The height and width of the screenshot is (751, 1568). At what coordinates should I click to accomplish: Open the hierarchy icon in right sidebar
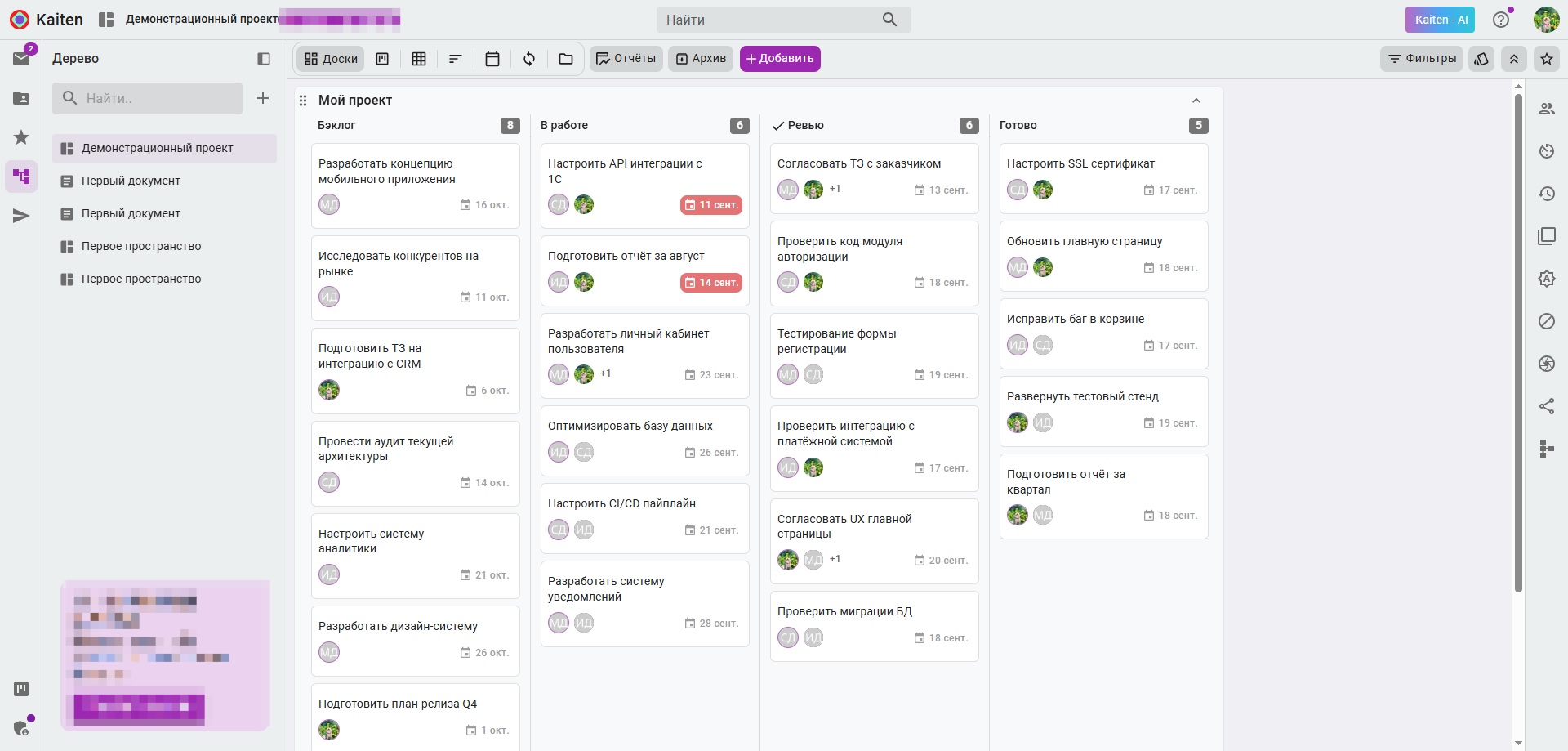[x=1547, y=449]
